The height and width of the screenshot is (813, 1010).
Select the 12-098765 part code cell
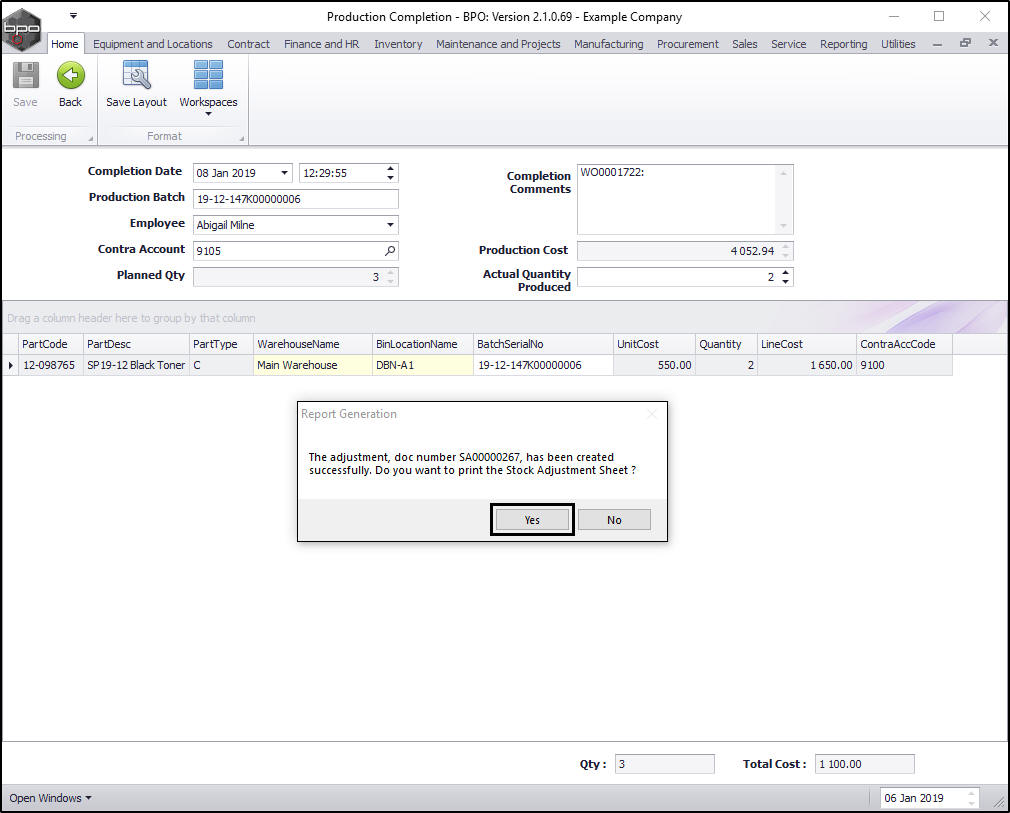(x=51, y=365)
